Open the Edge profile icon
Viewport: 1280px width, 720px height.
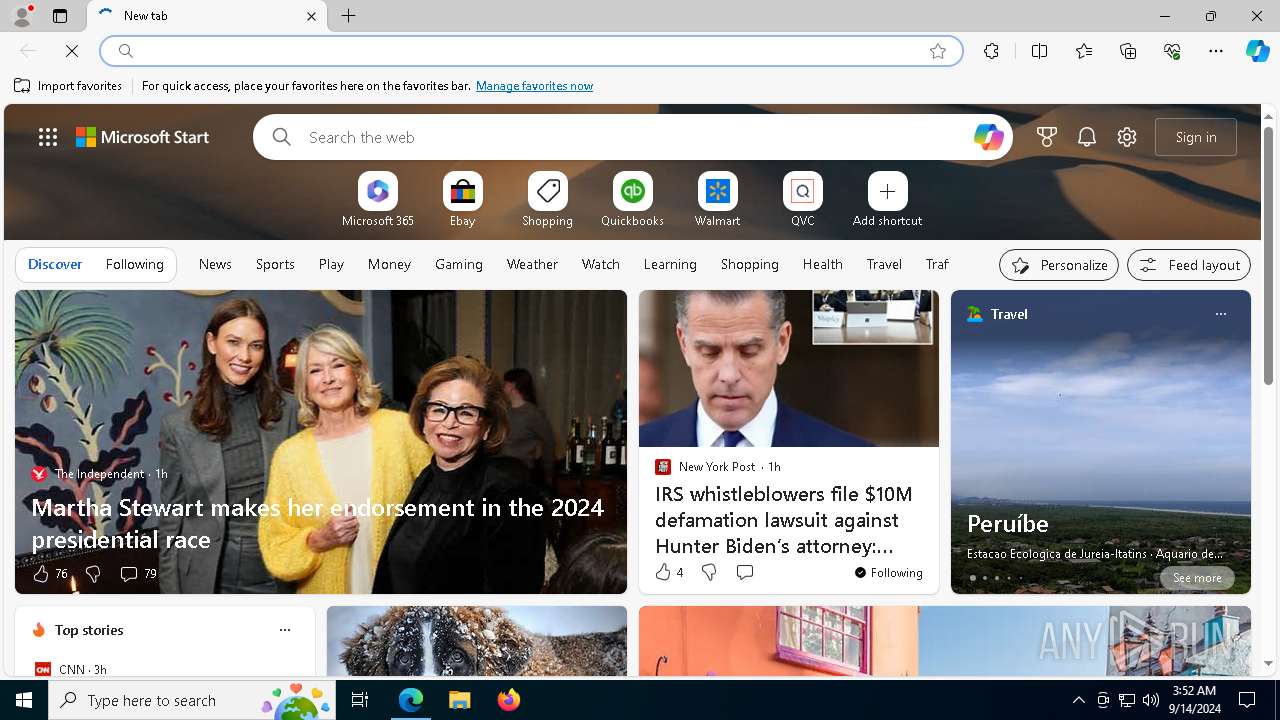click(x=22, y=16)
